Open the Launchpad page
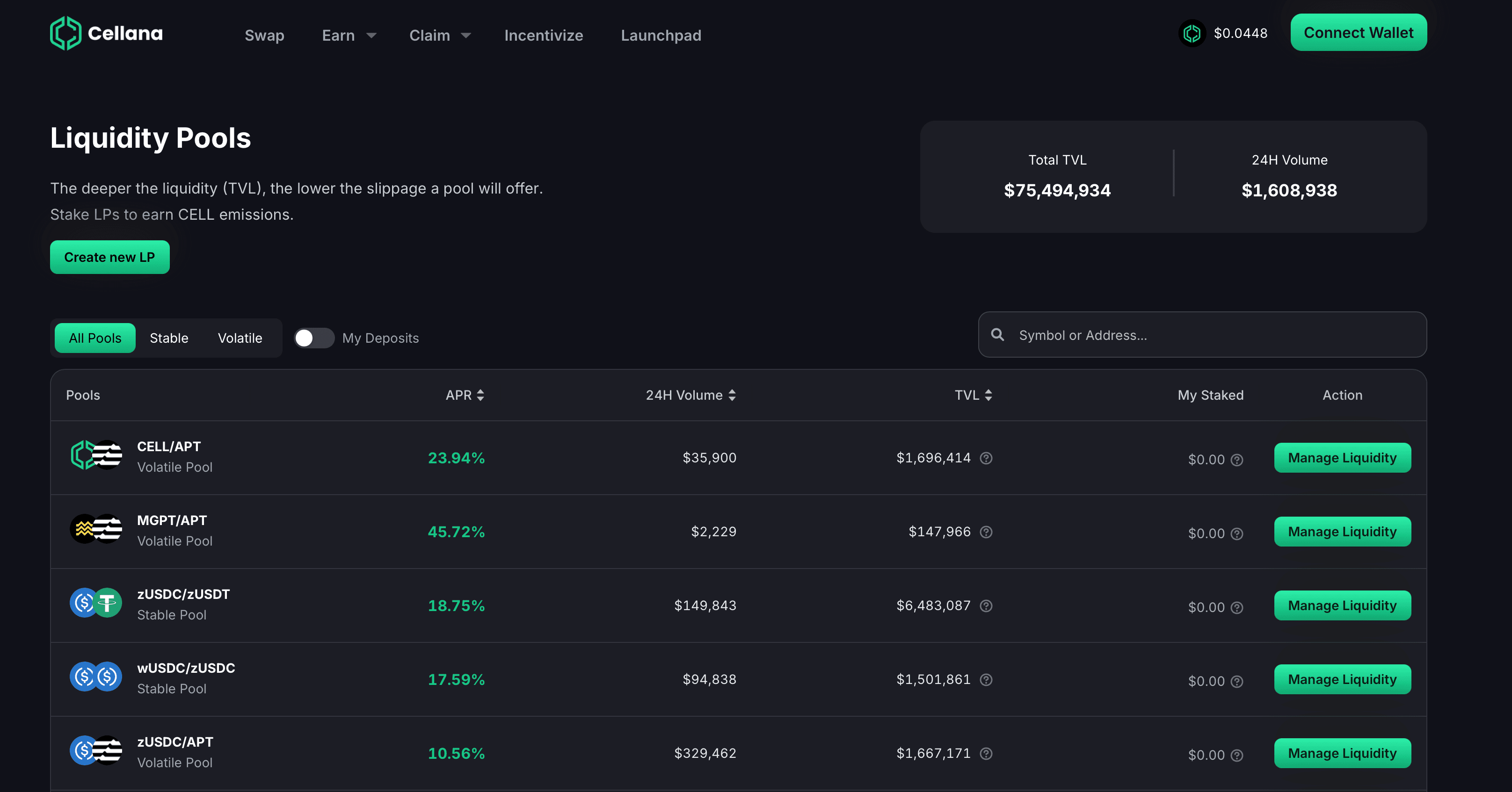 (x=661, y=36)
